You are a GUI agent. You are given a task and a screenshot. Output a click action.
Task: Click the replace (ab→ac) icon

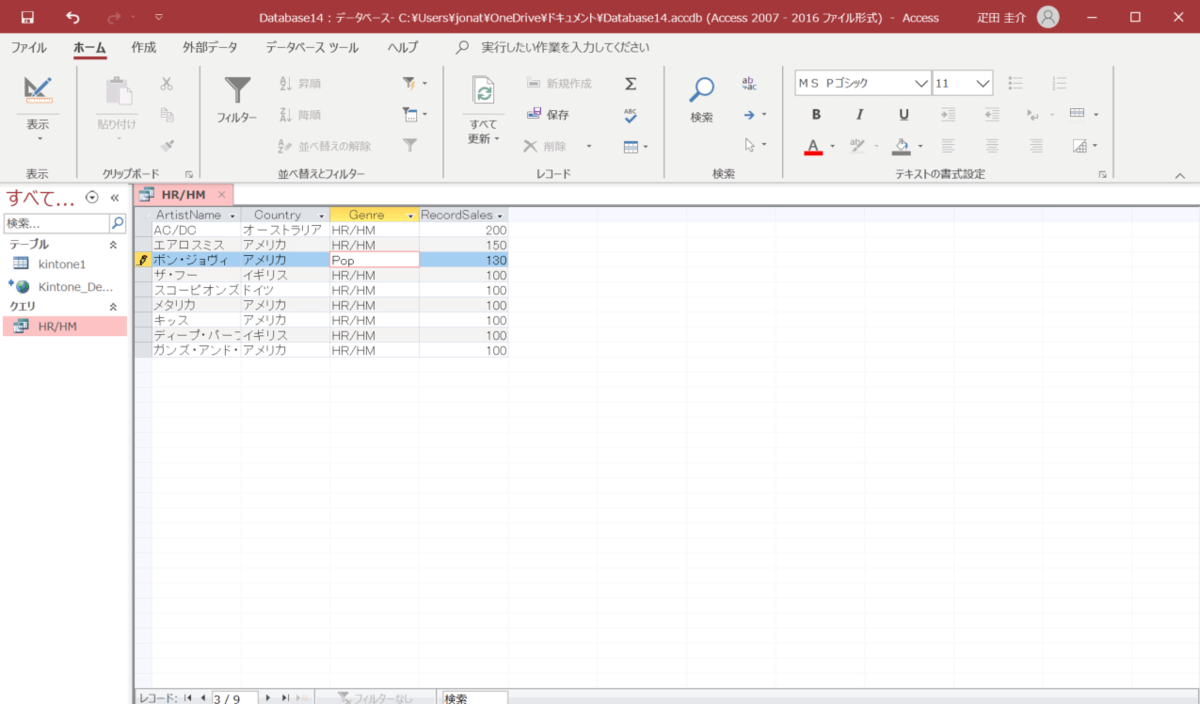pyautogui.click(x=749, y=84)
